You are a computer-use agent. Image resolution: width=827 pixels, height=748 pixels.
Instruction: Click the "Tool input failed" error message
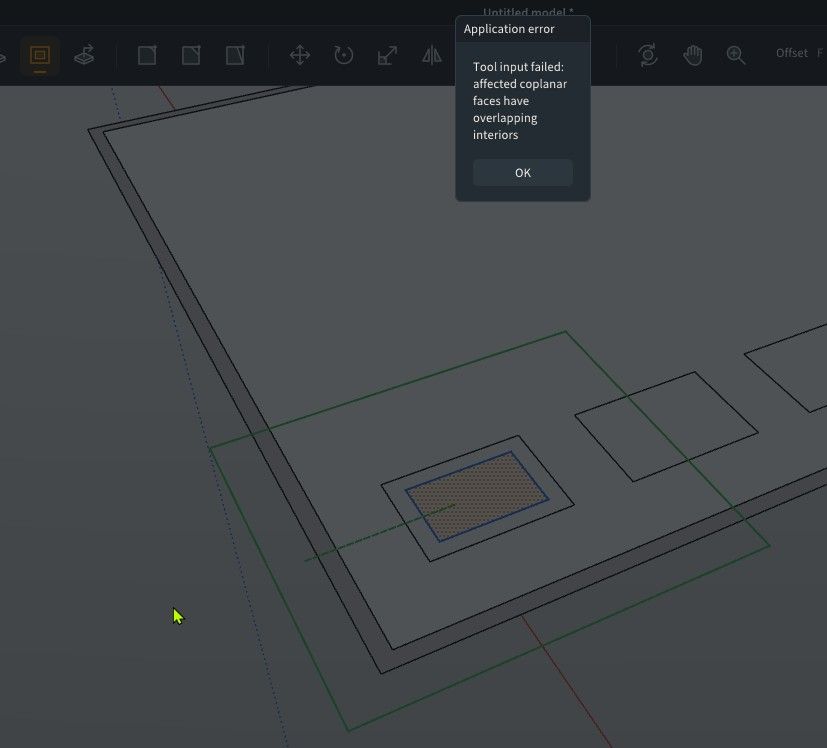(520, 101)
